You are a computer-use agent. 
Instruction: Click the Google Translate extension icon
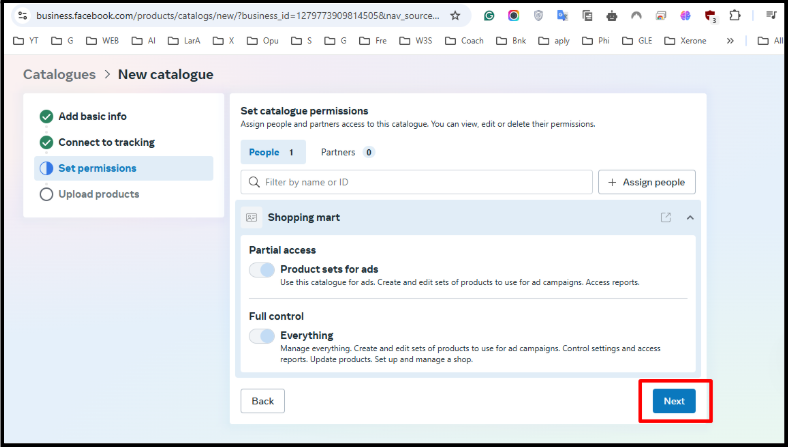(x=562, y=16)
